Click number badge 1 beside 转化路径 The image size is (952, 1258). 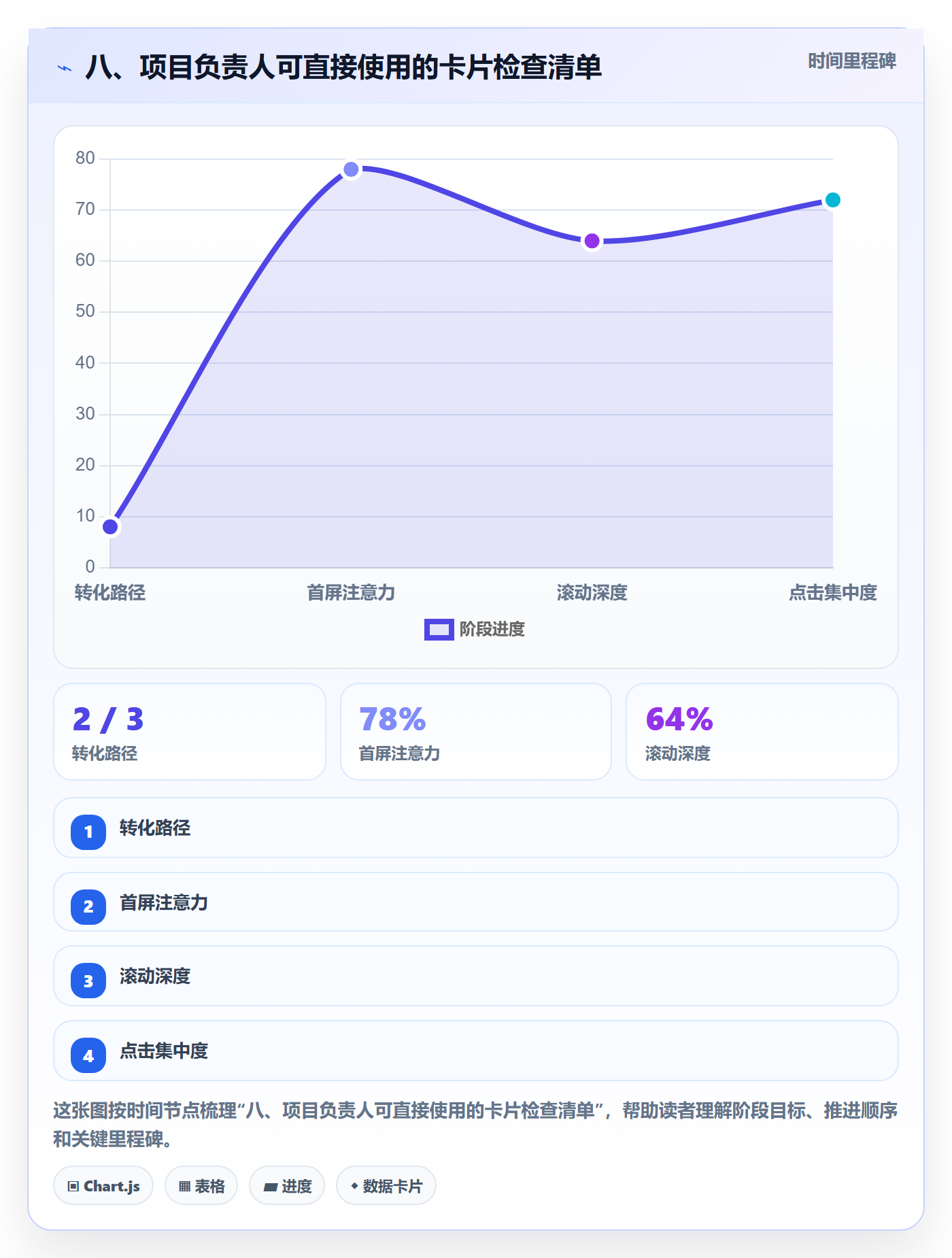(x=88, y=832)
